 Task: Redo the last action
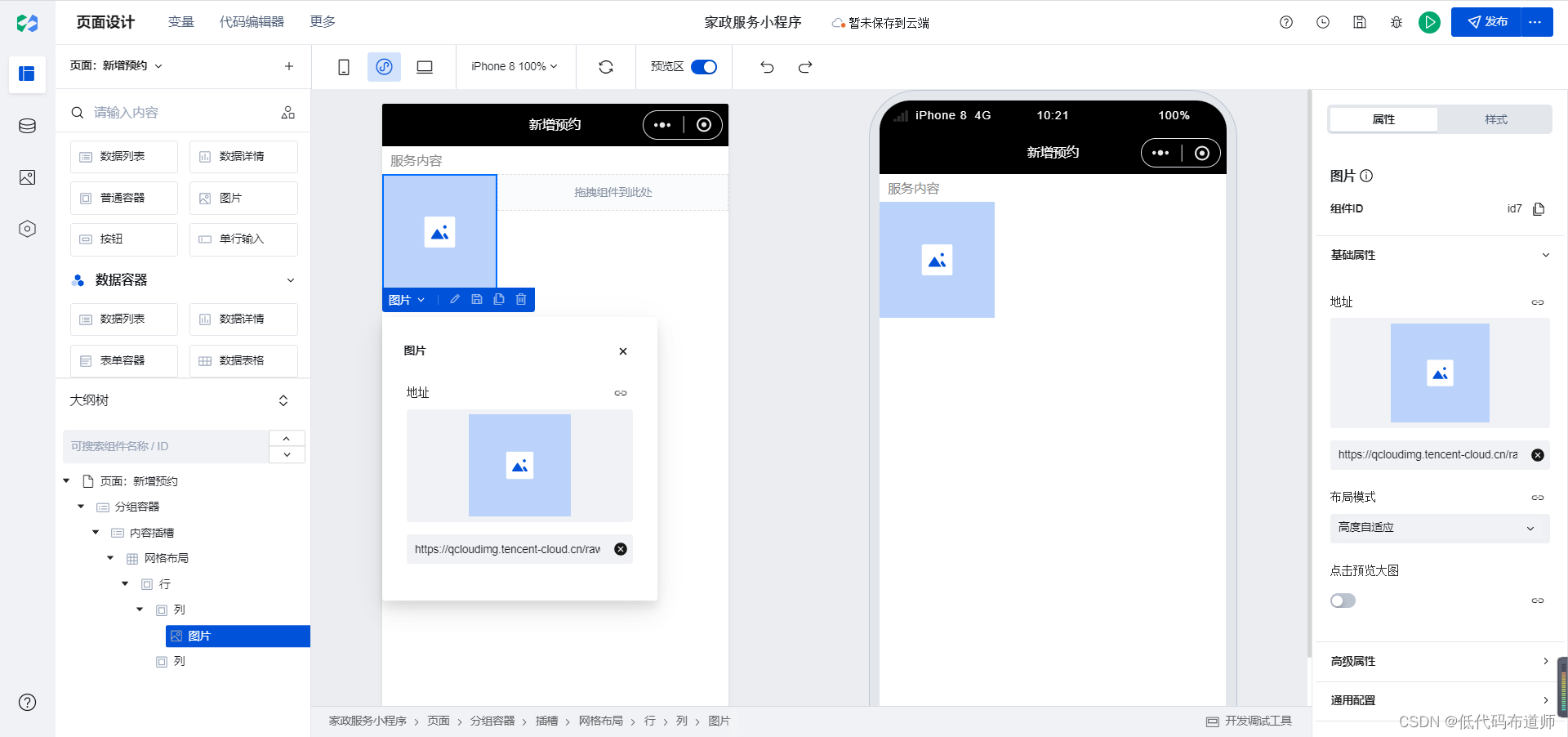coord(805,67)
